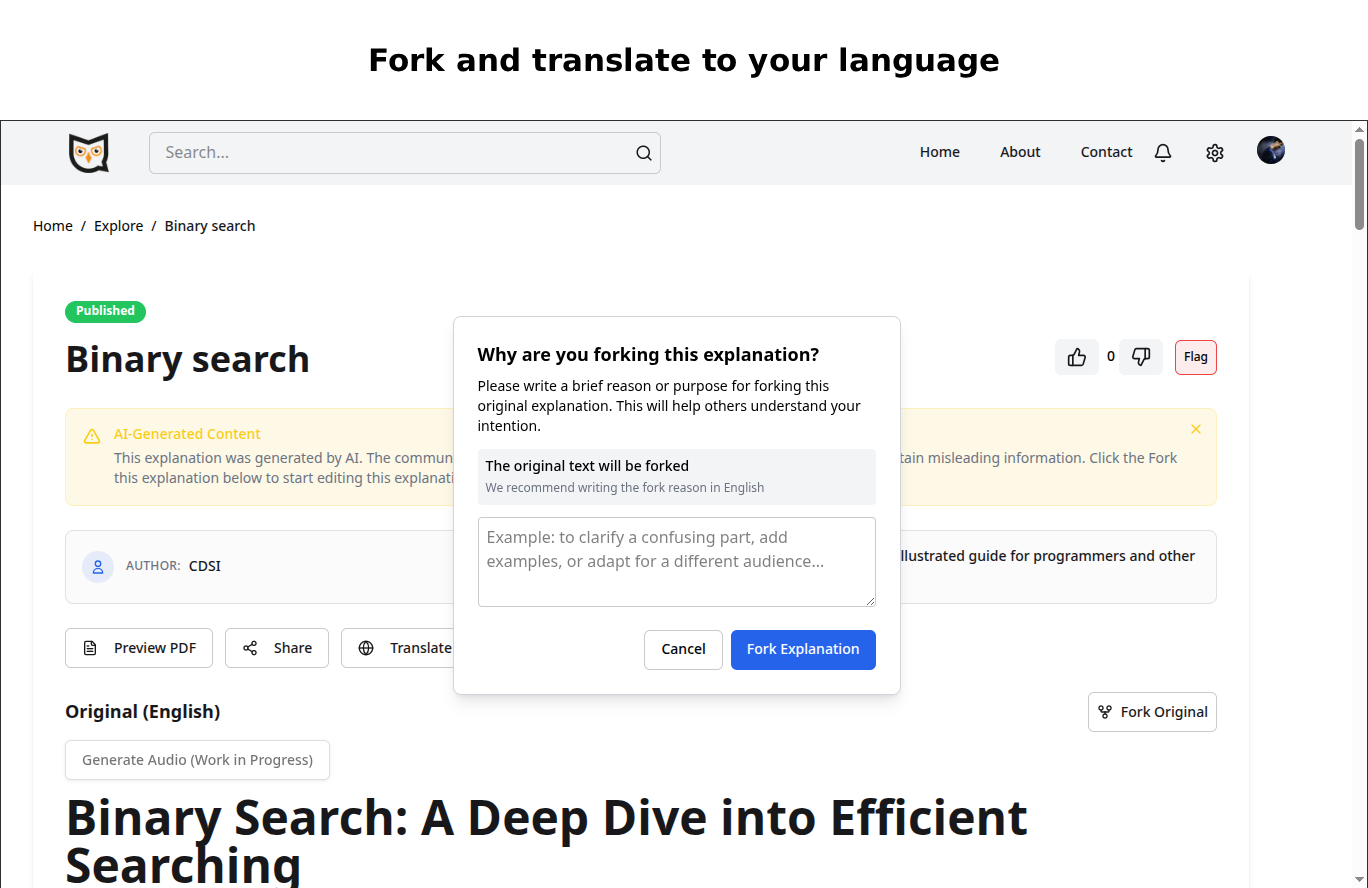Click the warning triangle icon

92,436
